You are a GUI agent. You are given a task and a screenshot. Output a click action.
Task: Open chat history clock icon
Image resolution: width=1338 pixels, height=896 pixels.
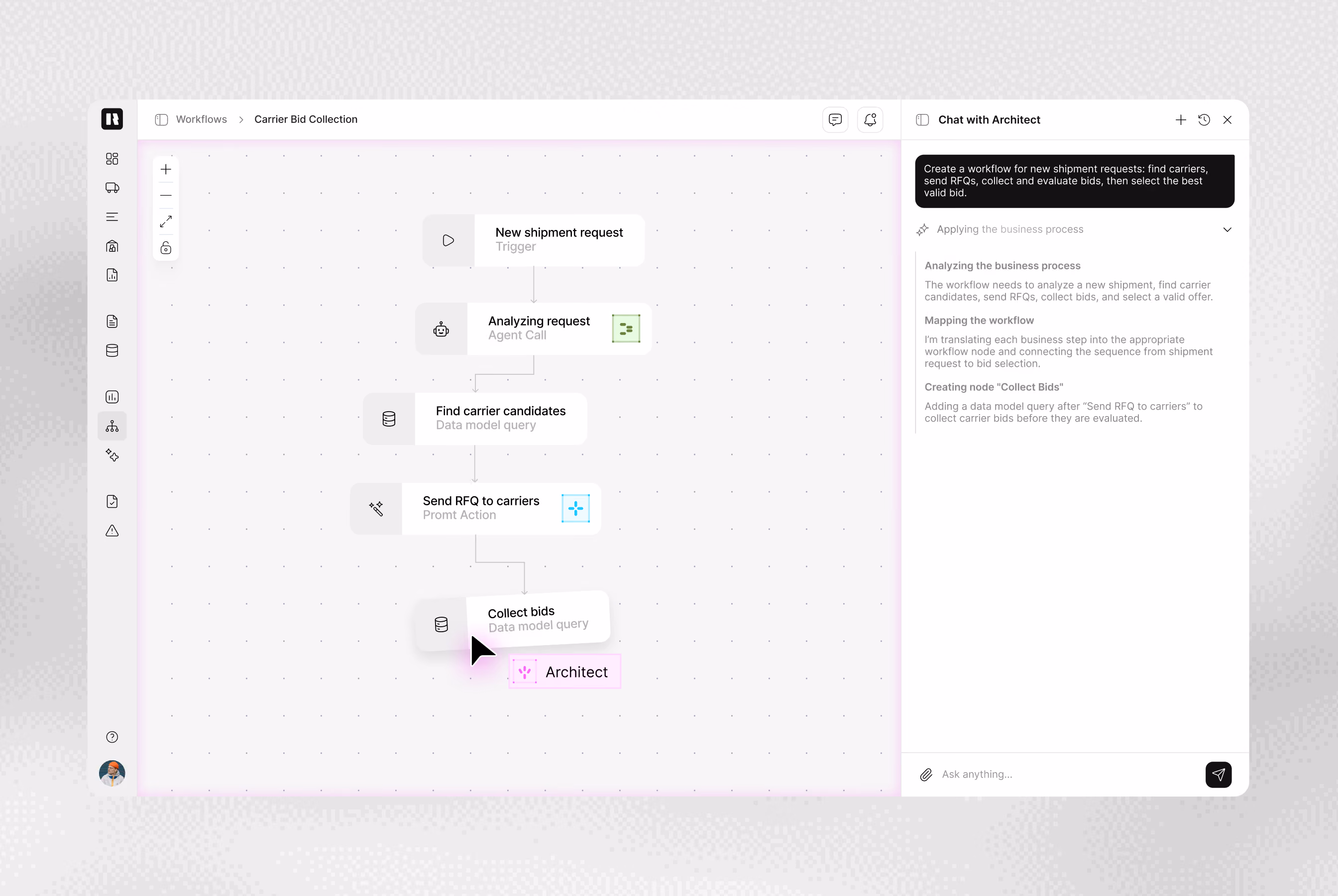point(1204,119)
